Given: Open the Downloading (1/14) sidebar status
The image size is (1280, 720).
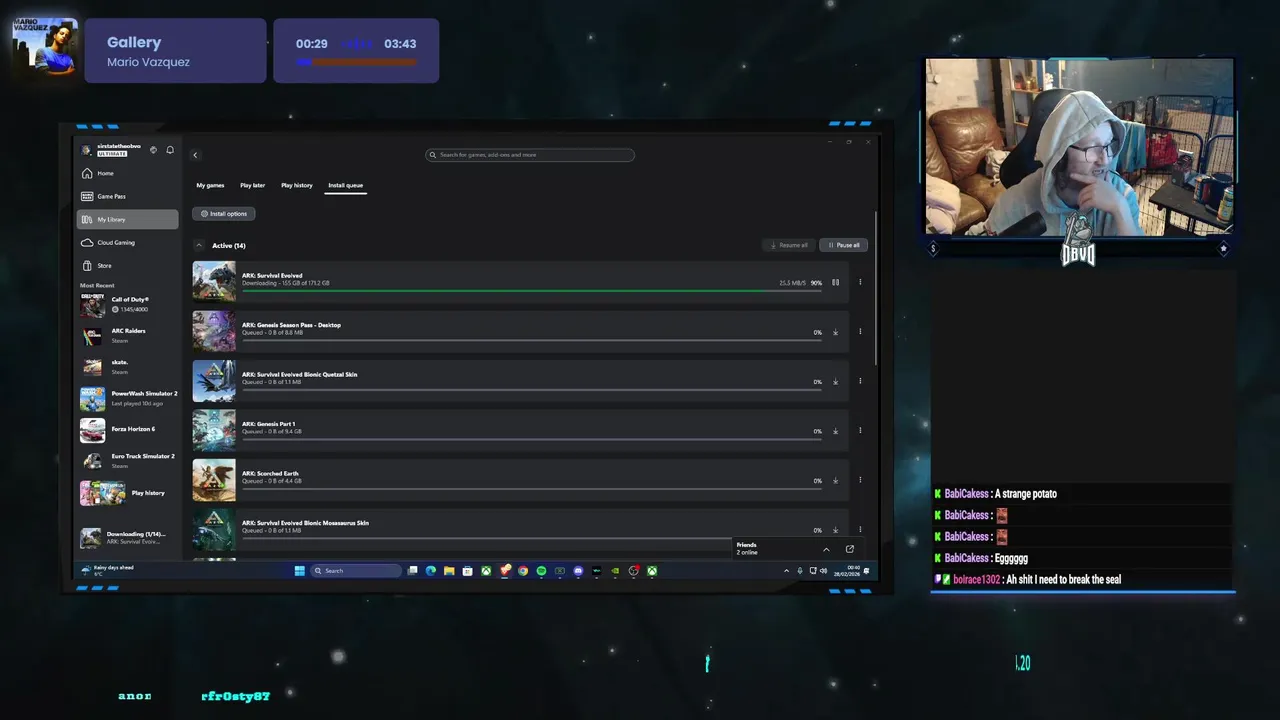Looking at the screenshot, I should click(128, 537).
